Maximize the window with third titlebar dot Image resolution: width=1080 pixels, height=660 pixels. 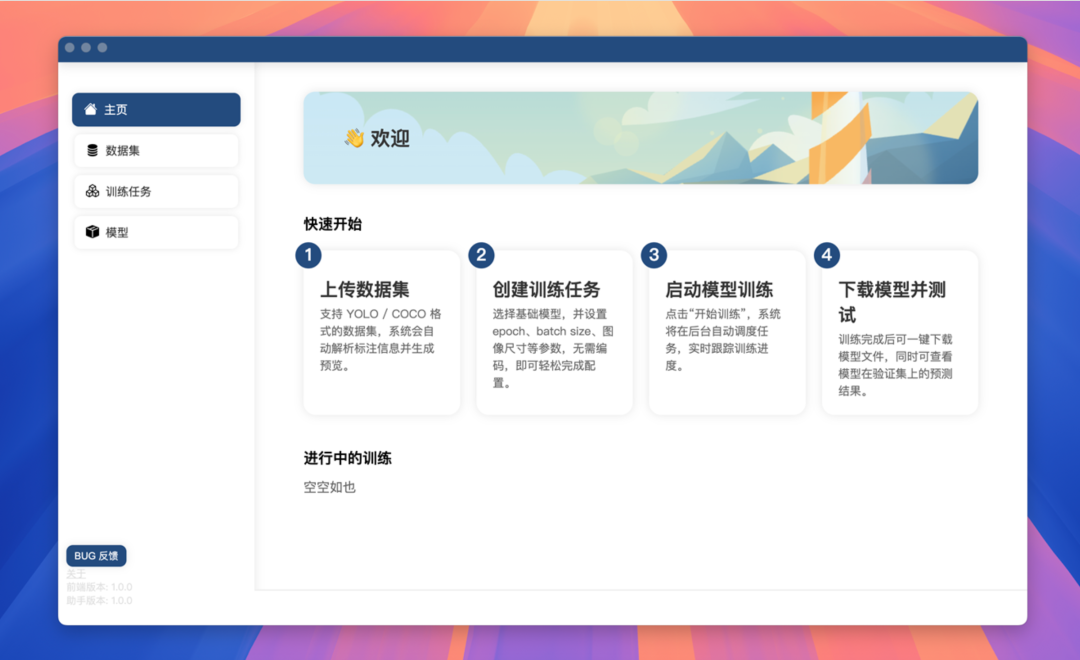click(x=103, y=48)
